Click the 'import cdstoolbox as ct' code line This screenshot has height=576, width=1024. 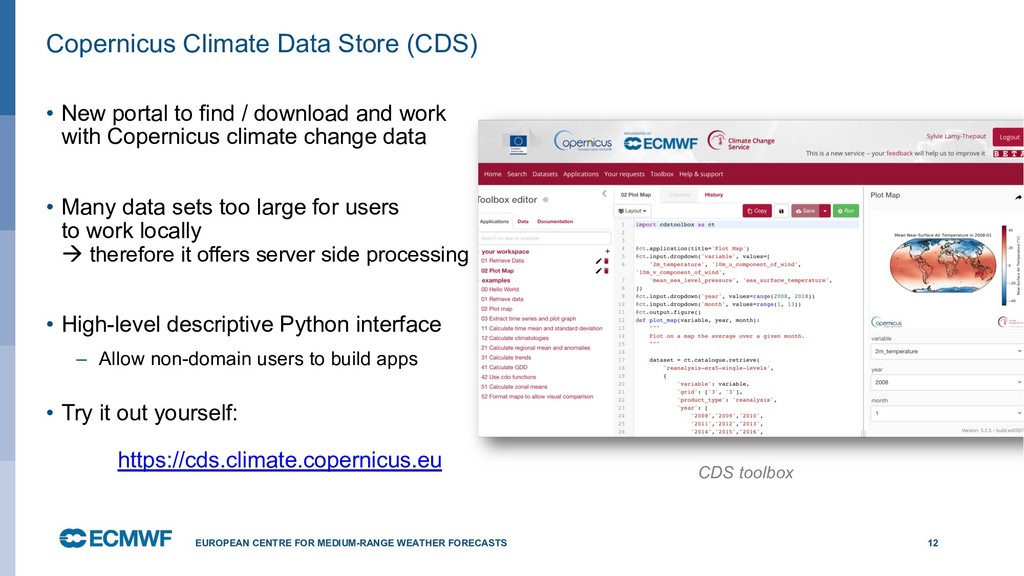click(675, 225)
